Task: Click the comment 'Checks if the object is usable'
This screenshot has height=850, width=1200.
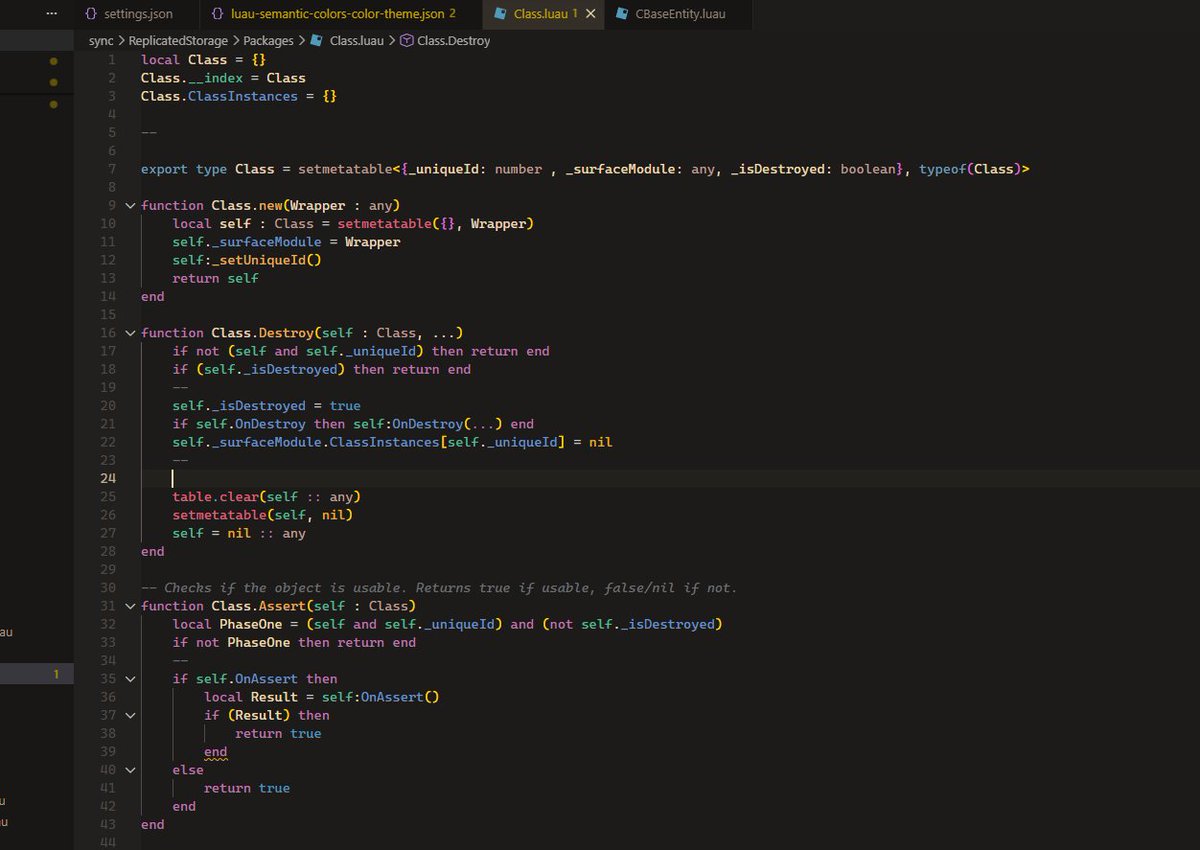Action: click(x=286, y=588)
